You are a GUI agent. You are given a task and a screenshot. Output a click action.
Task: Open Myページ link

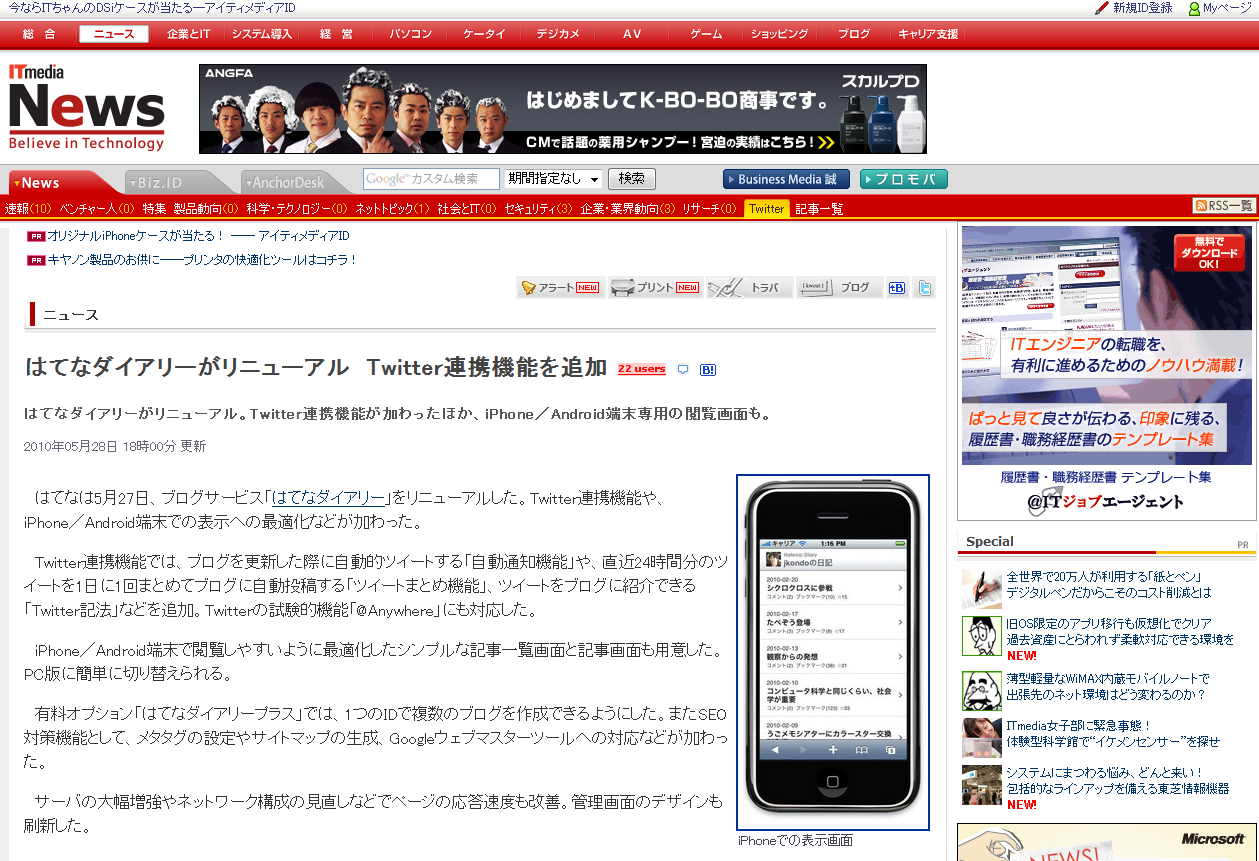1220,8
